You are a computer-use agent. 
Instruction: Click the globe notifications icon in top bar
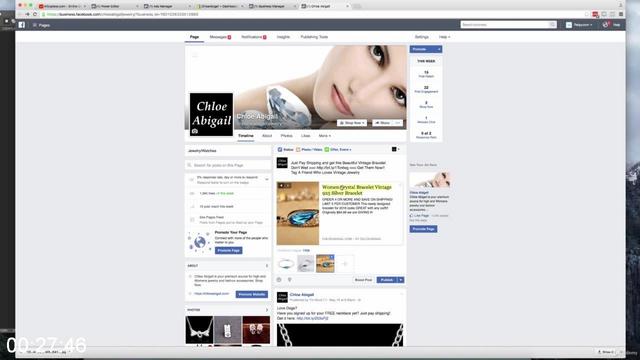coord(605,25)
